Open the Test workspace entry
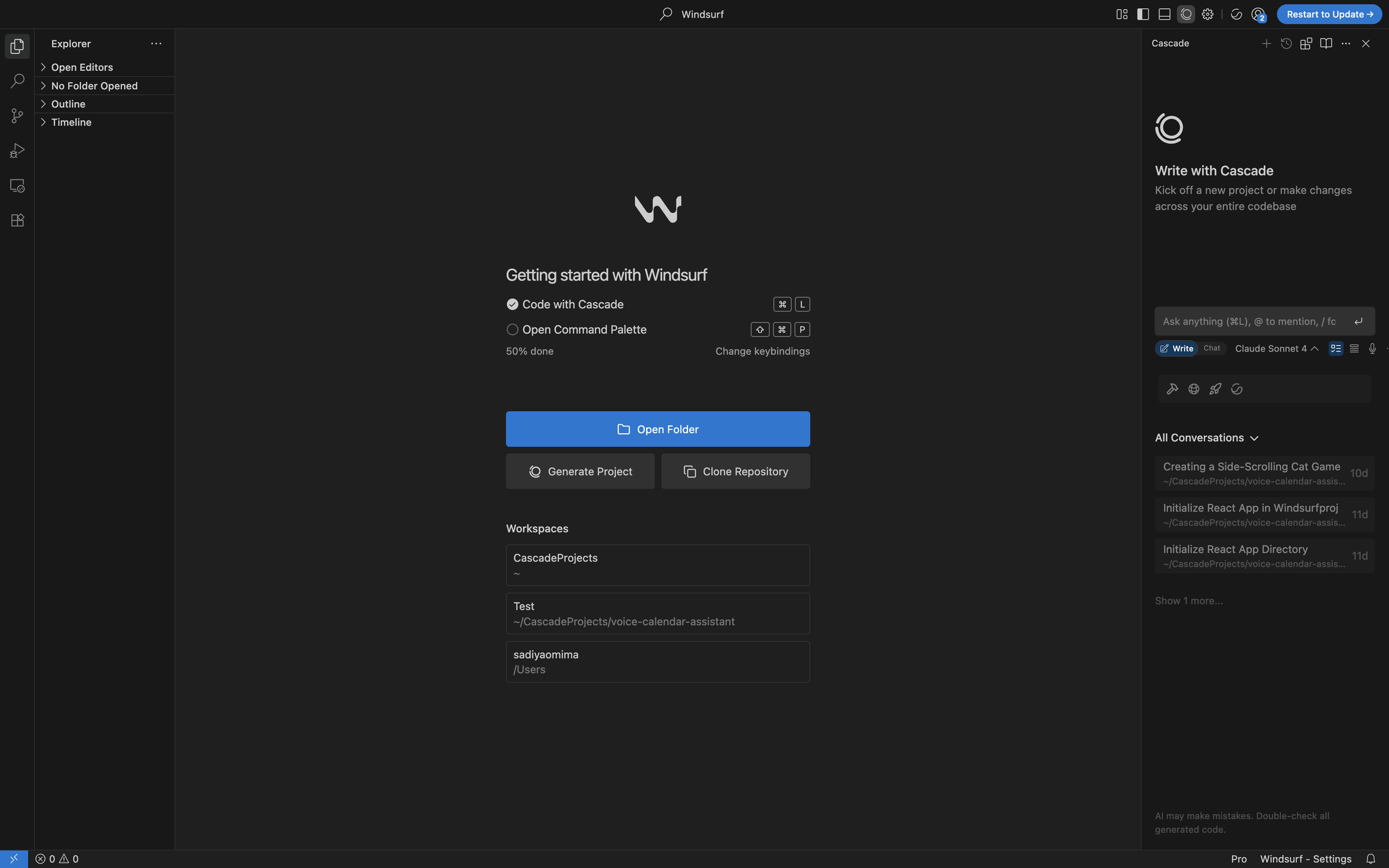The image size is (1389, 868). [657, 613]
